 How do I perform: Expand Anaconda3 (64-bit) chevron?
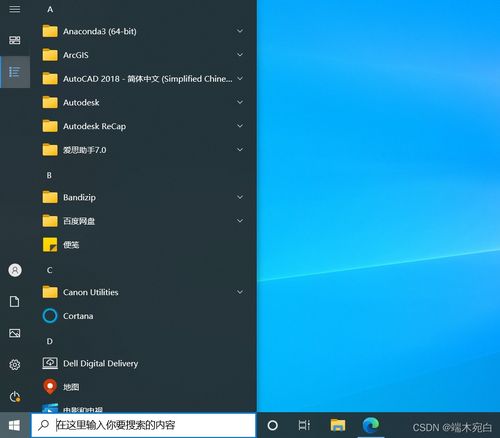coord(240,31)
